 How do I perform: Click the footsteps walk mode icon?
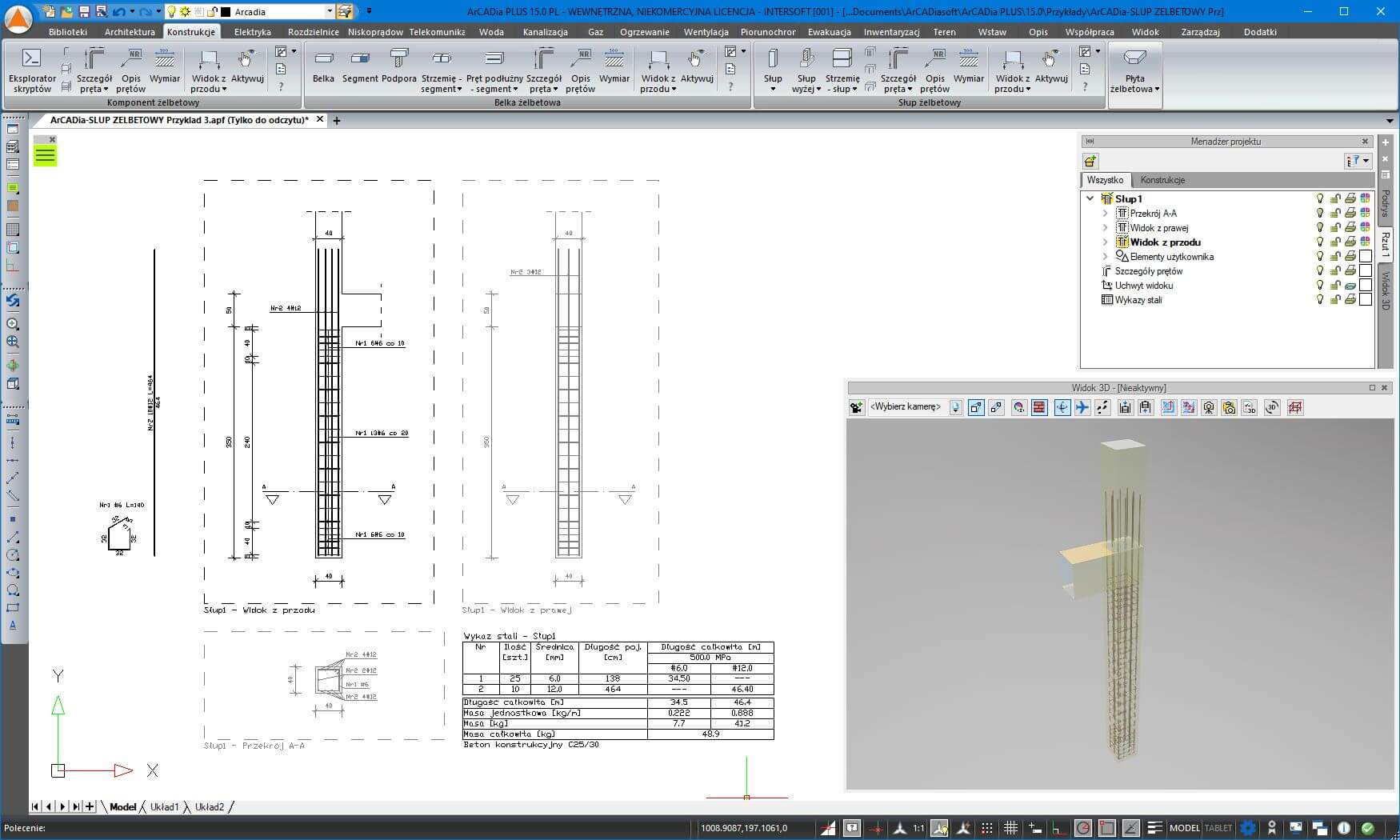(x=1102, y=407)
